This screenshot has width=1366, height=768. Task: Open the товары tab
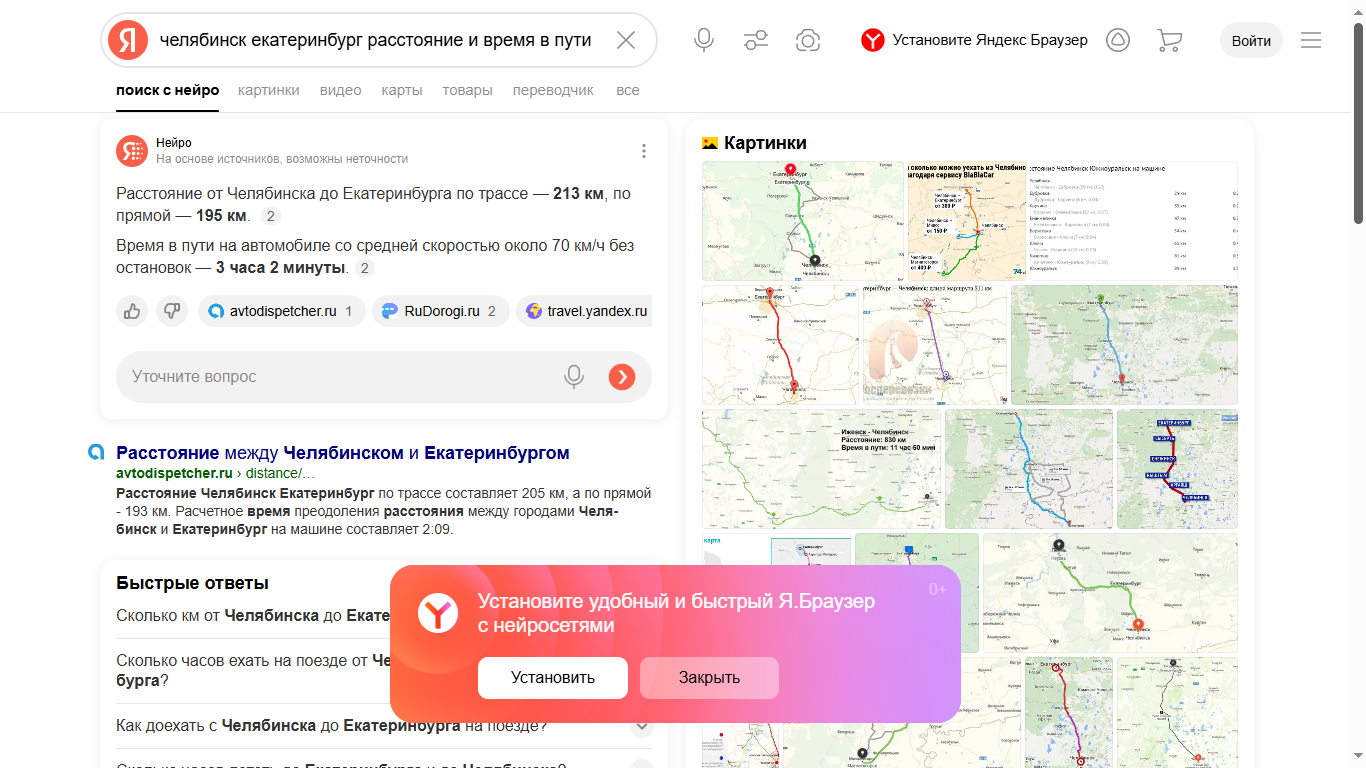coord(468,90)
